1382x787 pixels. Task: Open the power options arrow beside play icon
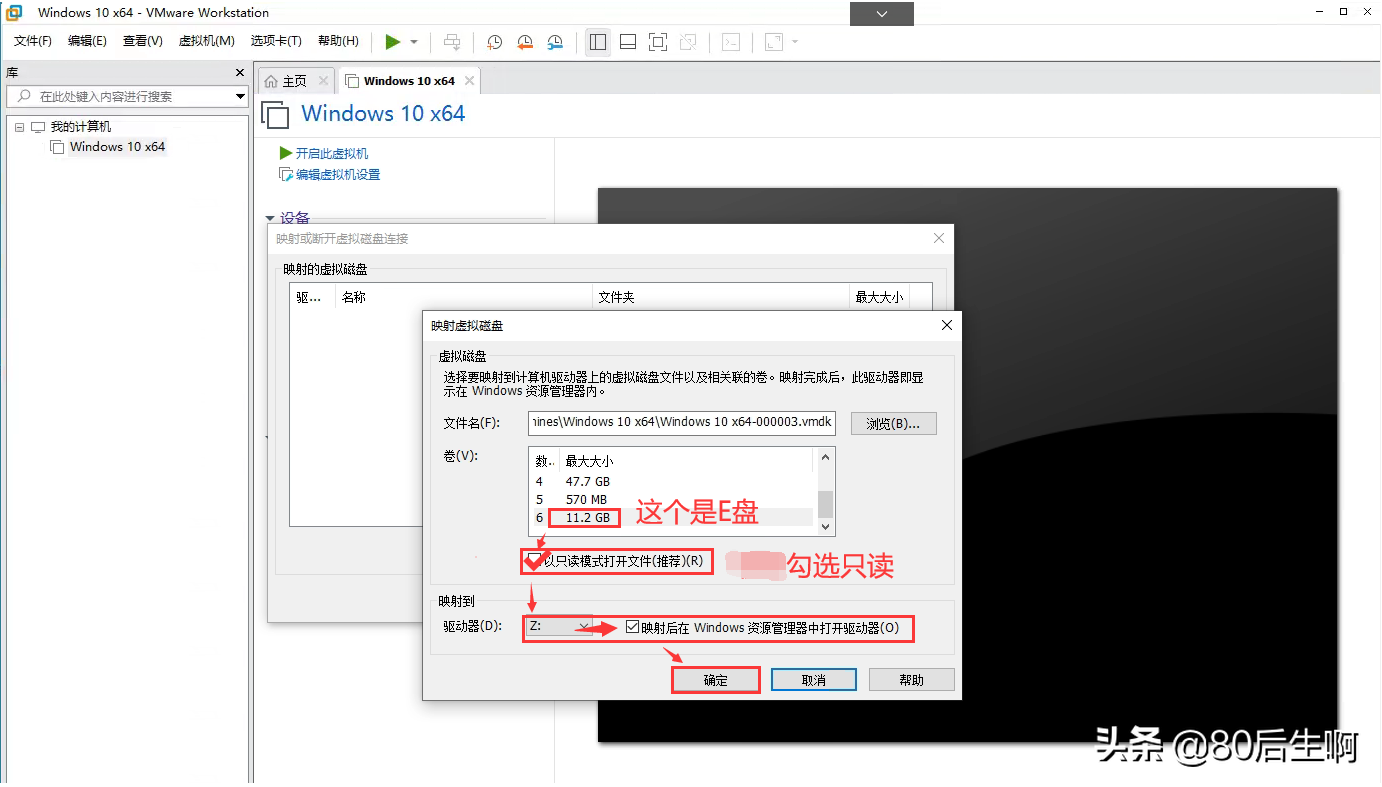(414, 42)
